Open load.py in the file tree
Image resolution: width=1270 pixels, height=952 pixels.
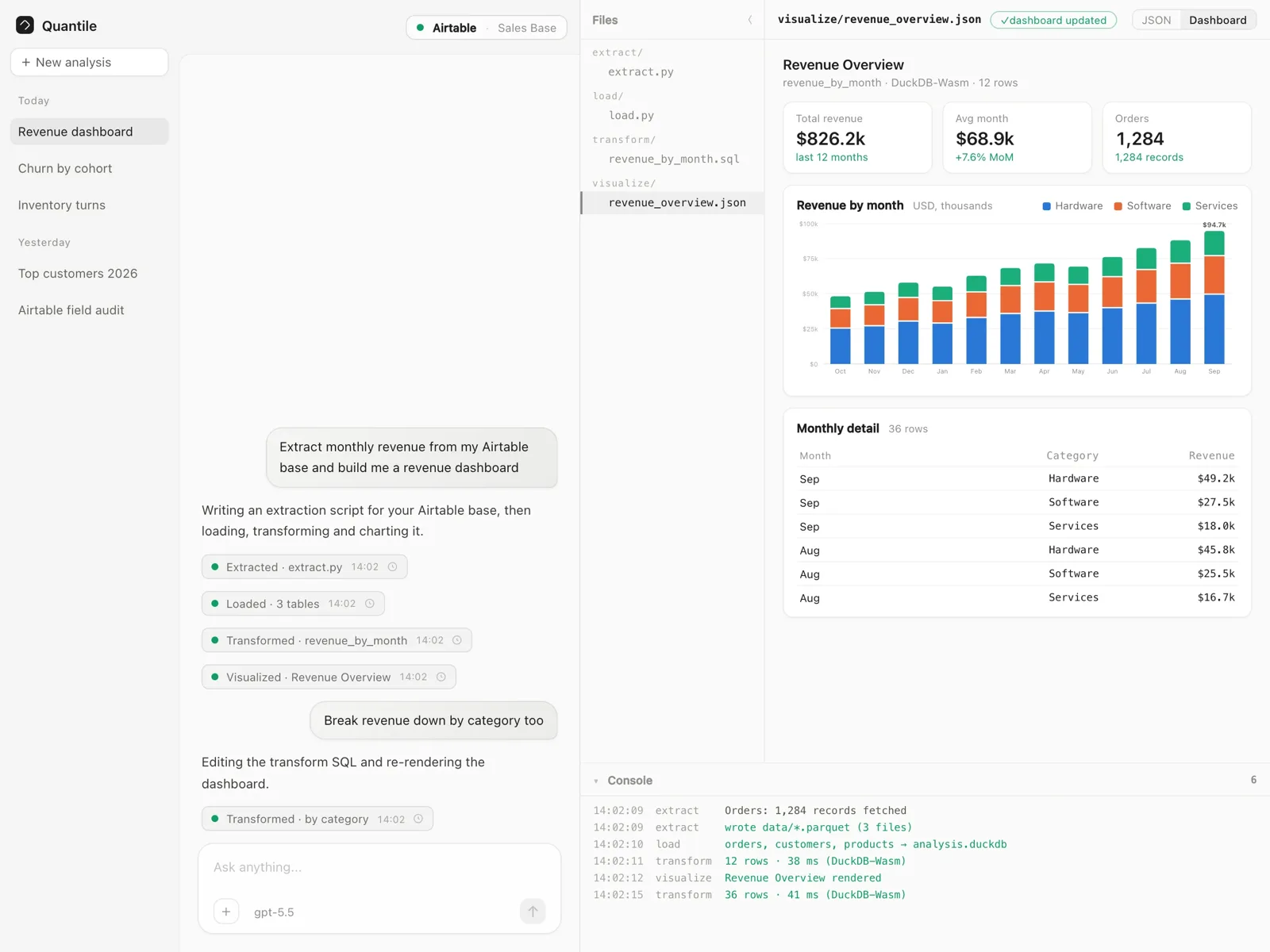pyautogui.click(x=672, y=115)
